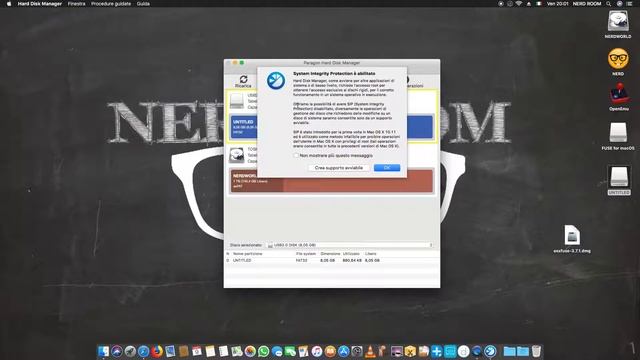640x360 pixels.
Task: Open Launchpad from the dock
Action: click(130, 351)
